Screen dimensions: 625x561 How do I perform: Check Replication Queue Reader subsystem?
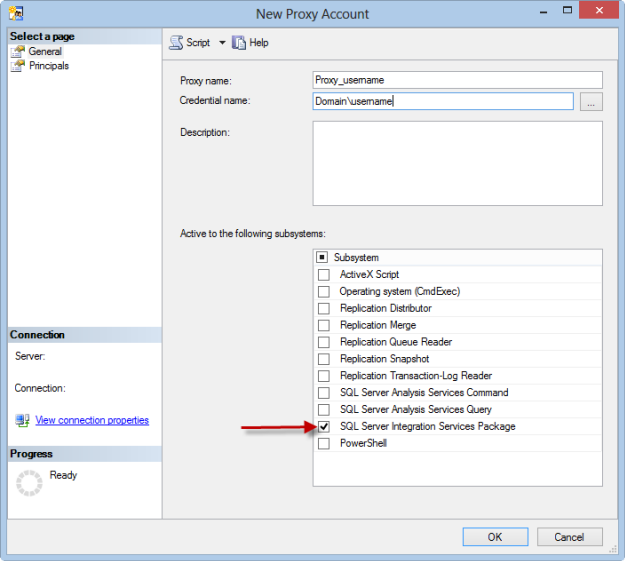[324, 342]
